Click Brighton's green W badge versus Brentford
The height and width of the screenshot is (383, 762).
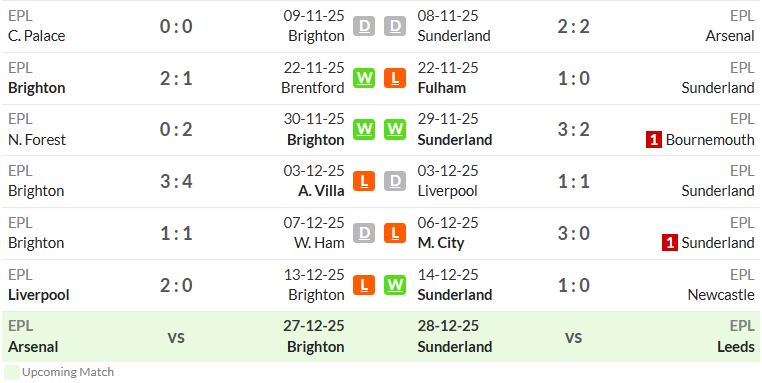(x=364, y=78)
